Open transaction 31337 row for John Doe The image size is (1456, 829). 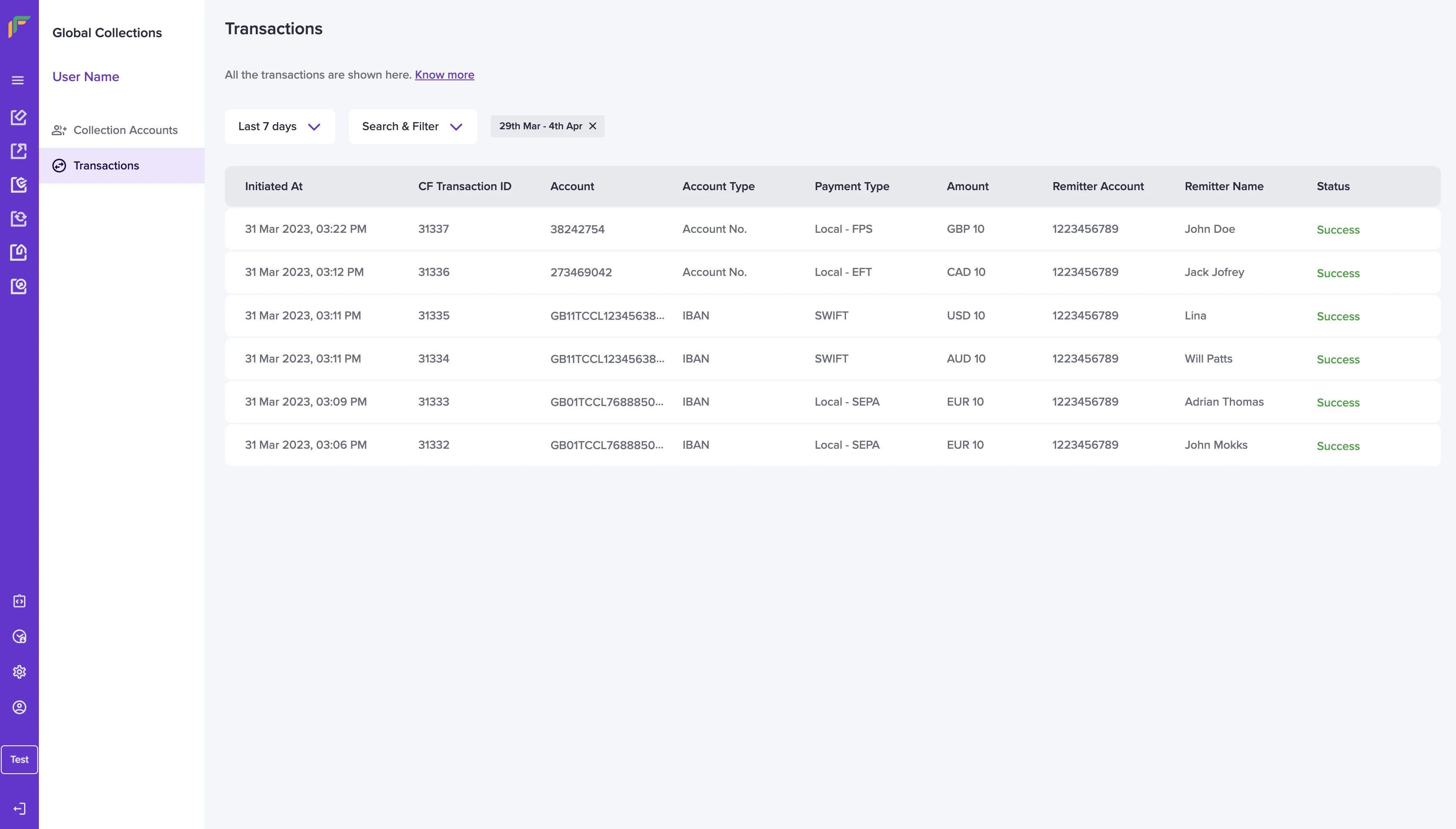pos(832,229)
